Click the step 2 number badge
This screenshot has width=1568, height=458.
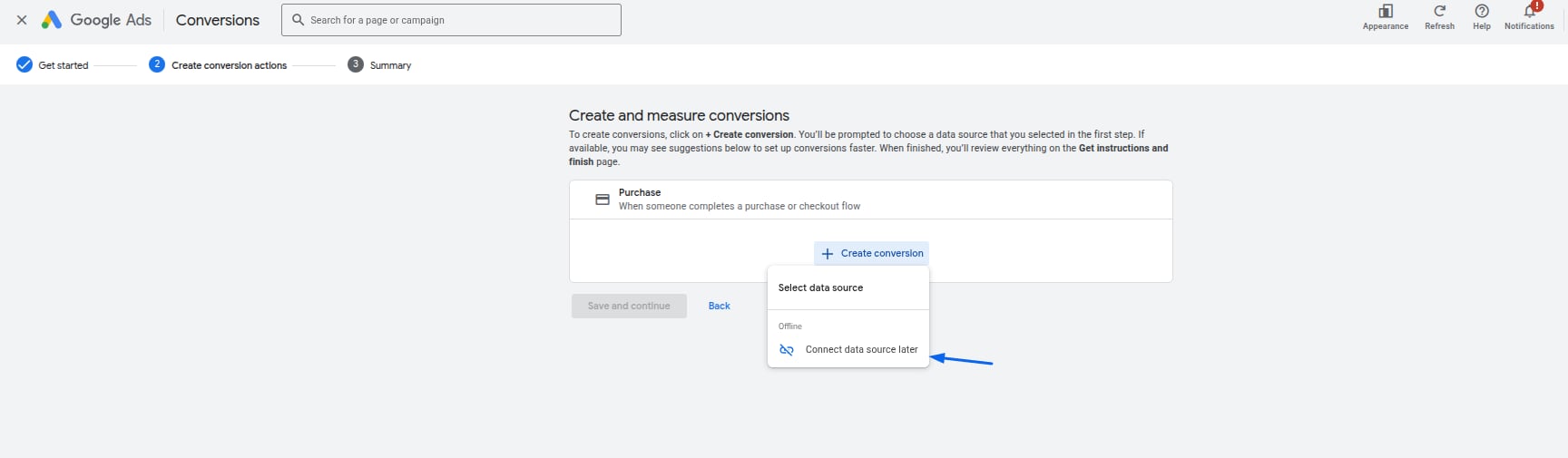157,64
